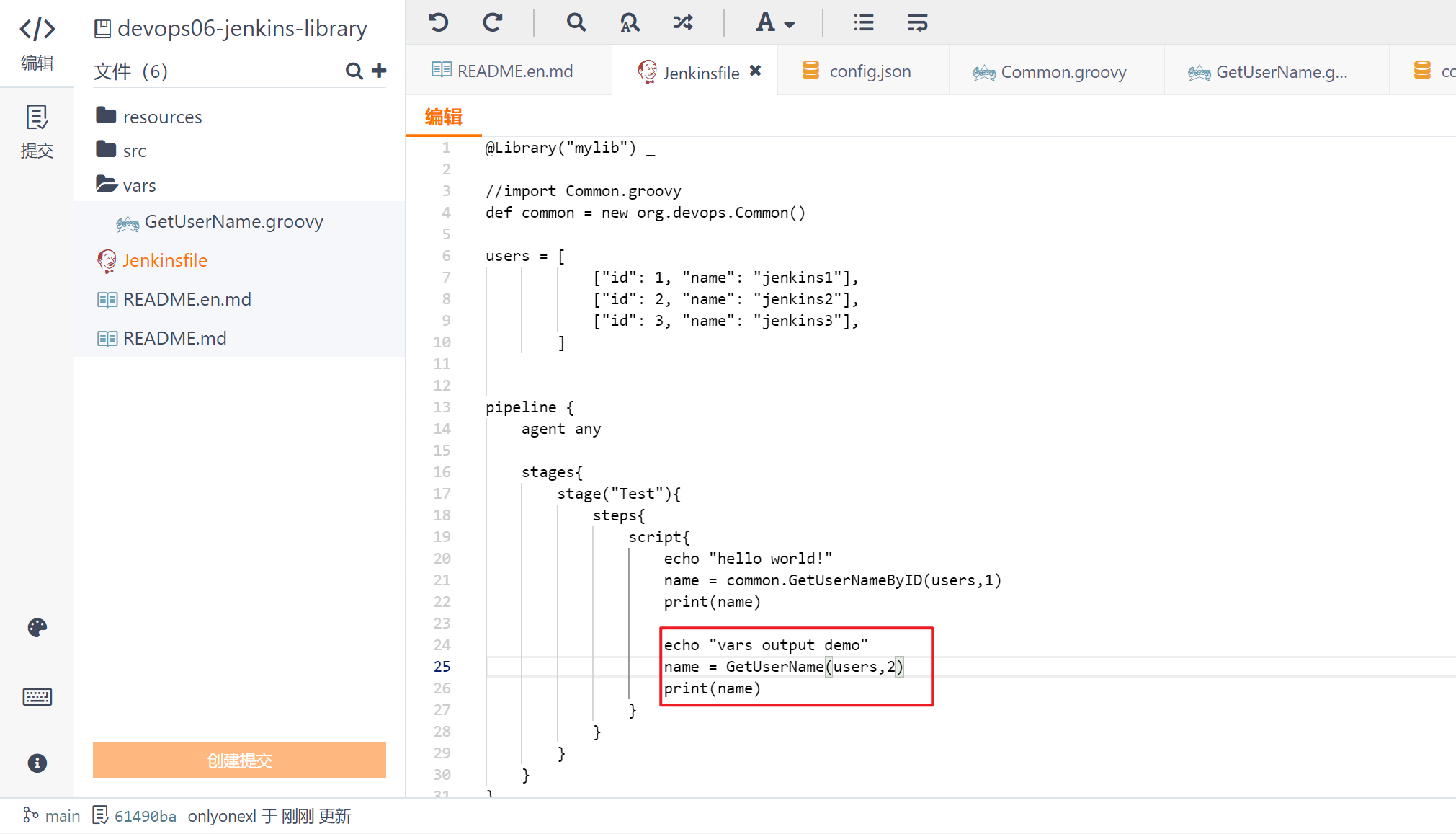Click line number 25 in gutter
The height and width of the screenshot is (834, 1456).
point(442,666)
